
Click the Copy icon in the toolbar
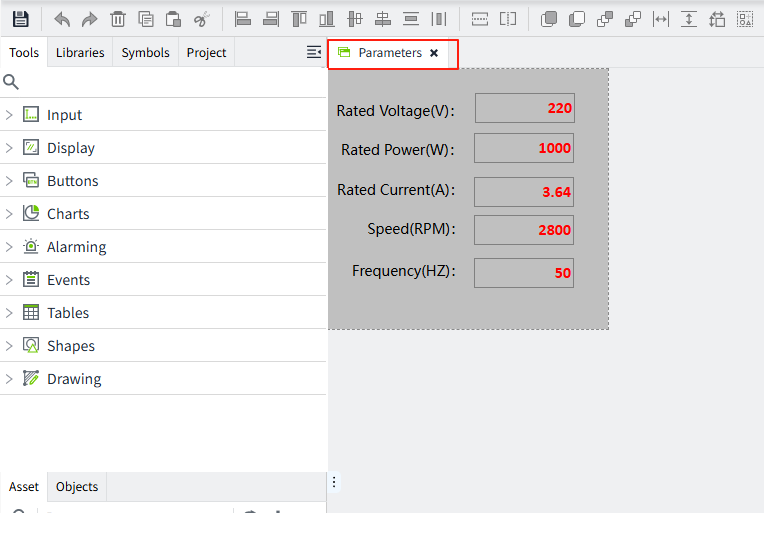point(145,19)
